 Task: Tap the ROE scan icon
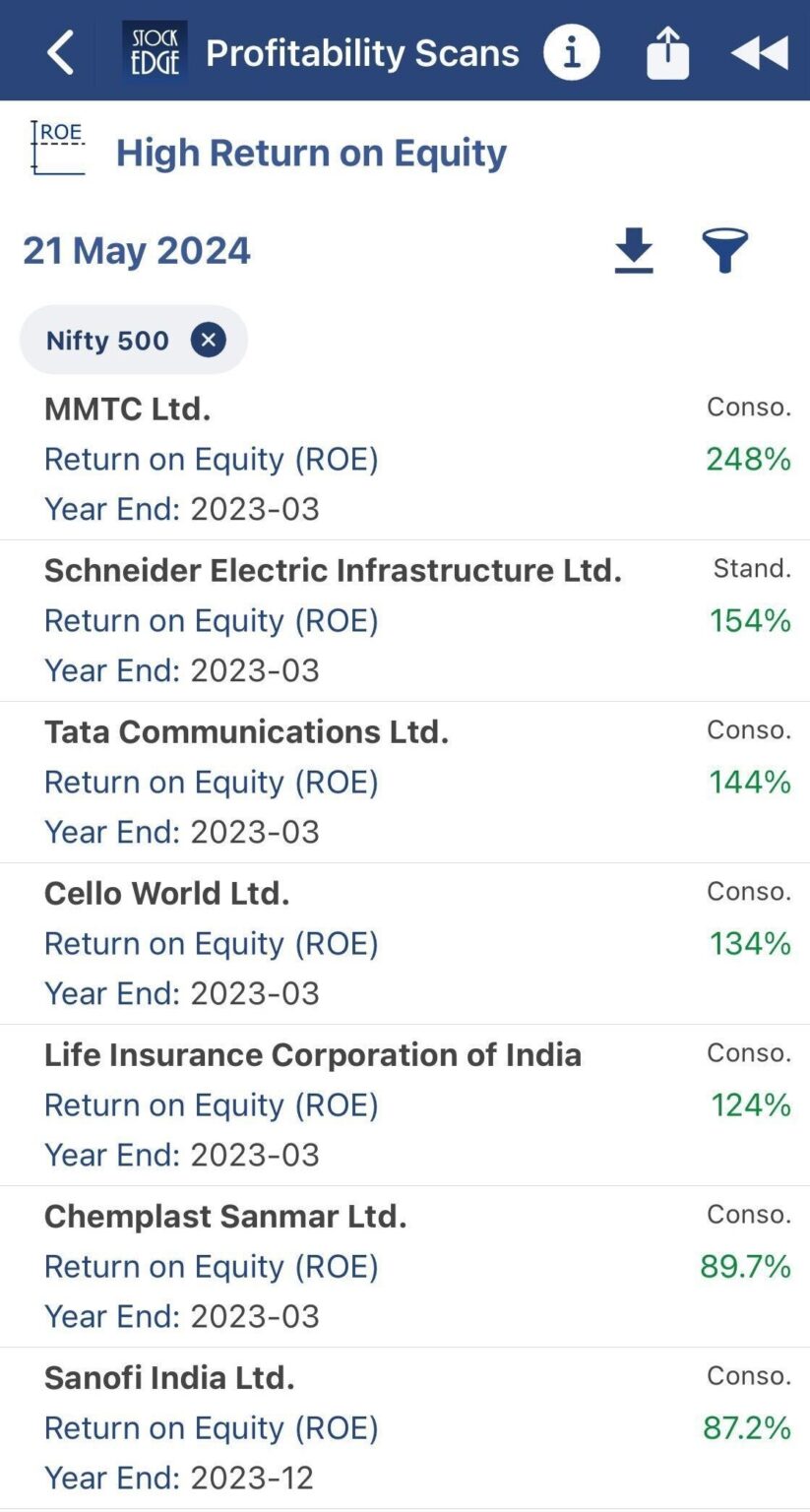pyautogui.click(x=58, y=149)
